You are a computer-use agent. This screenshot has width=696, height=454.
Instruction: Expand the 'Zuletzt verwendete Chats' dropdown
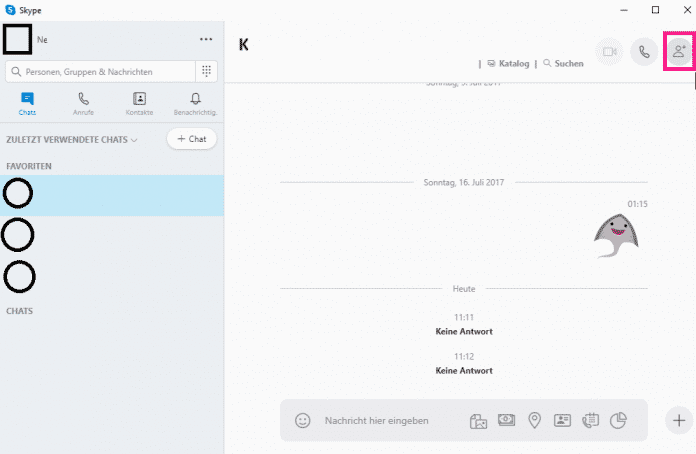pyautogui.click(x=134, y=140)
